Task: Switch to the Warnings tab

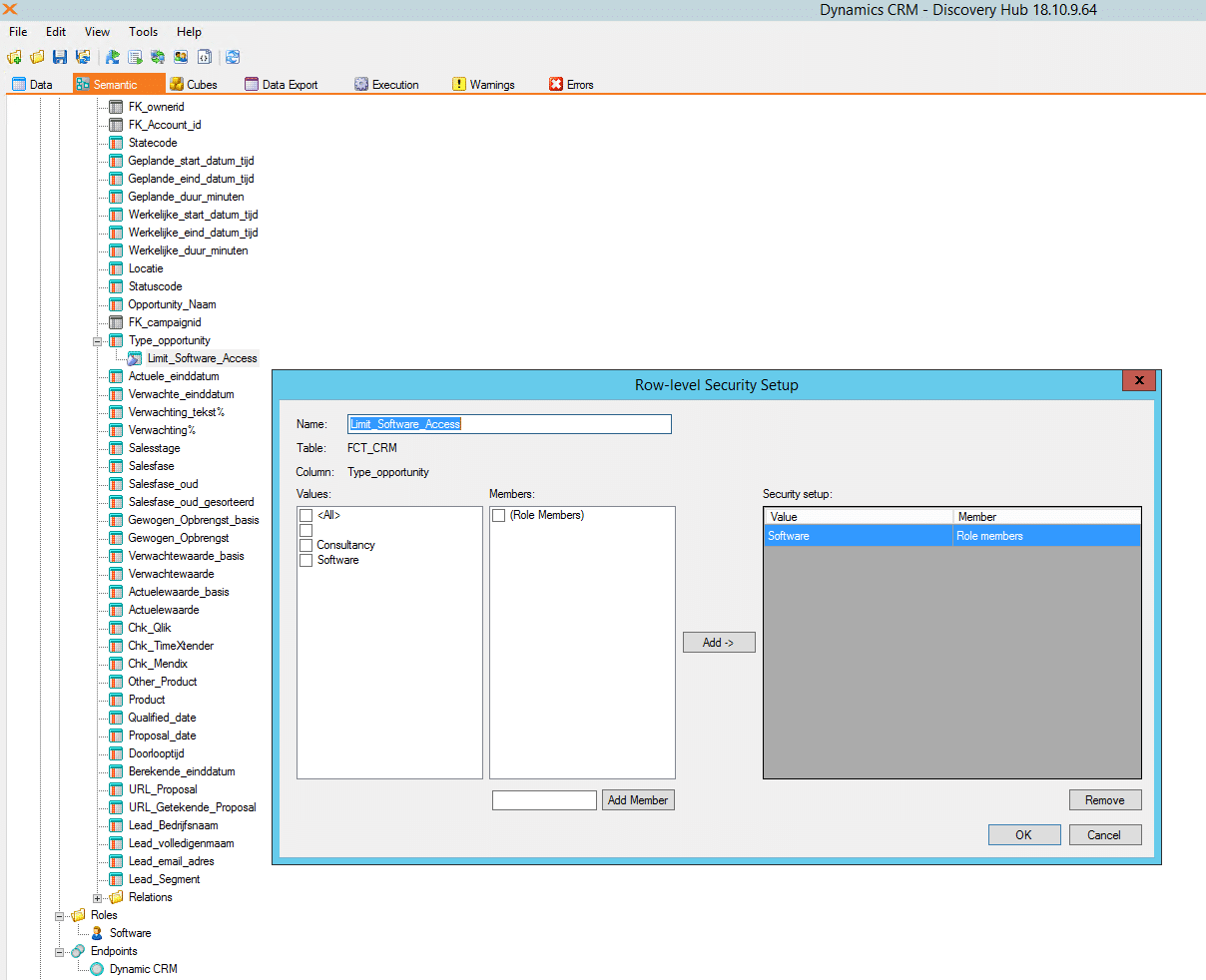Action: [x=483, y=84]
